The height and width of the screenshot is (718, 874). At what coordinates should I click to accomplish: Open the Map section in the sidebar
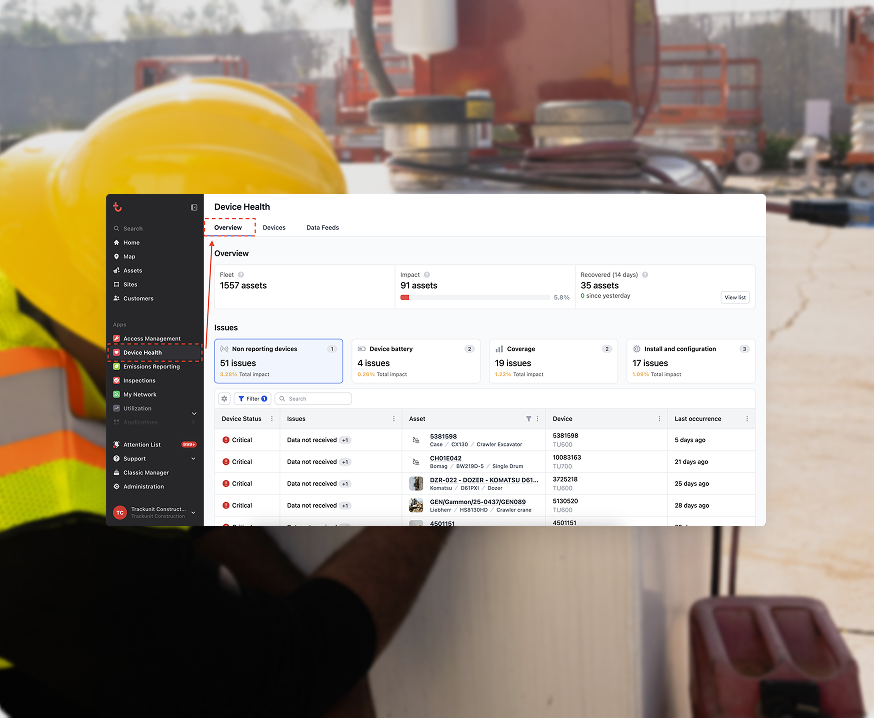pyautogui.click(x=131, y=257)
